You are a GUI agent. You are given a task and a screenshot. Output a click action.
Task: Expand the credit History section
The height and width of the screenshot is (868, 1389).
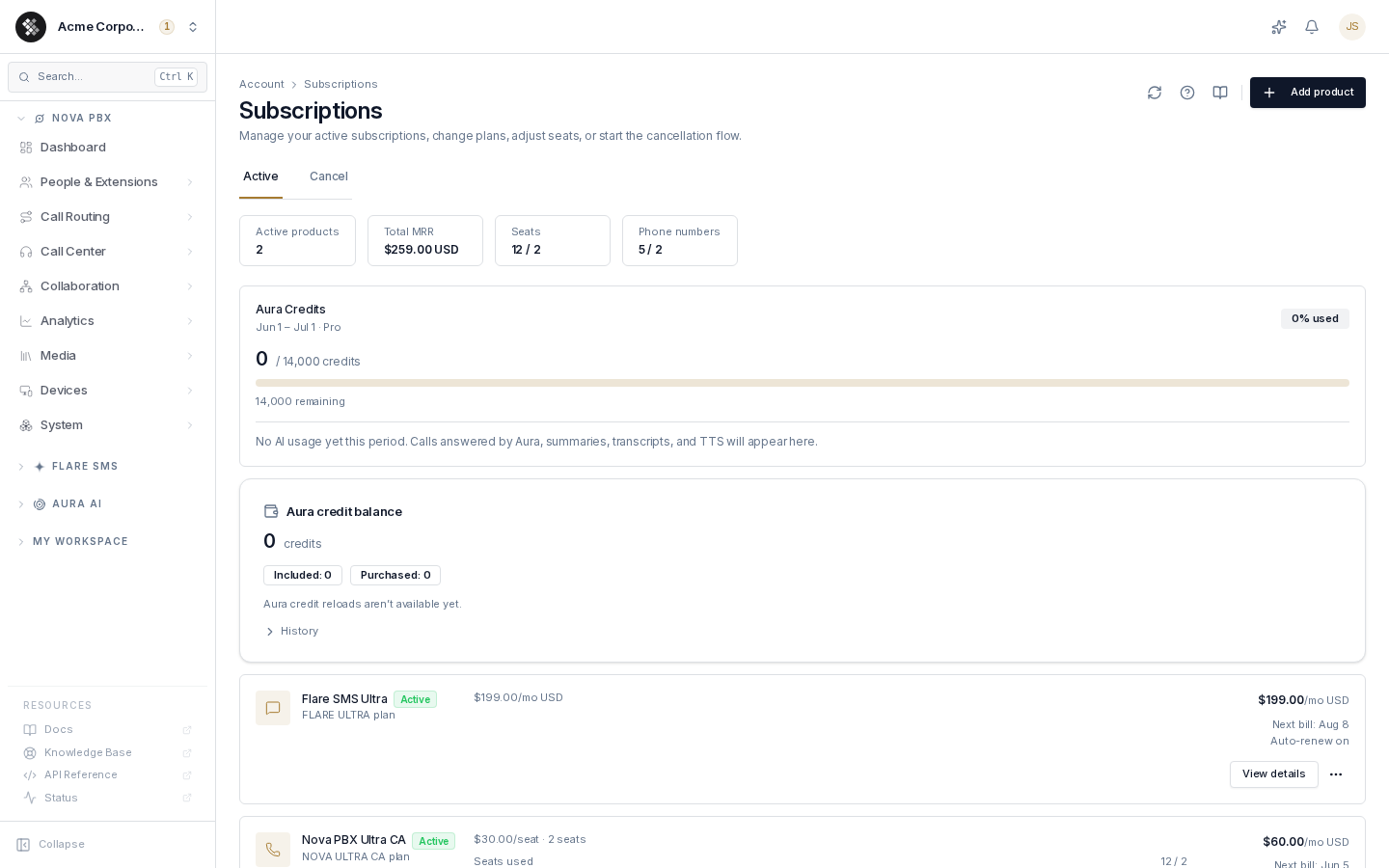[x=291, y=632]
